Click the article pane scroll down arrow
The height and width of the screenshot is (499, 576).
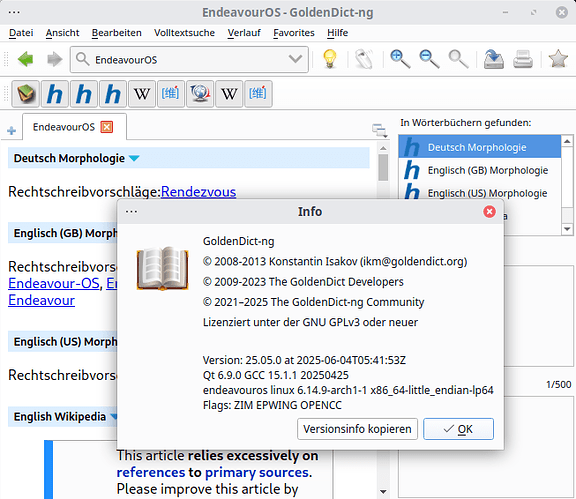click(x=383, y=491)
